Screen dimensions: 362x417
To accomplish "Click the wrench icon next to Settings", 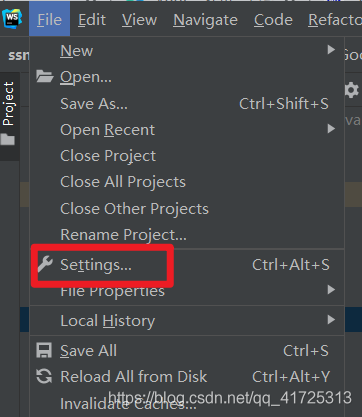I will 45,264.
